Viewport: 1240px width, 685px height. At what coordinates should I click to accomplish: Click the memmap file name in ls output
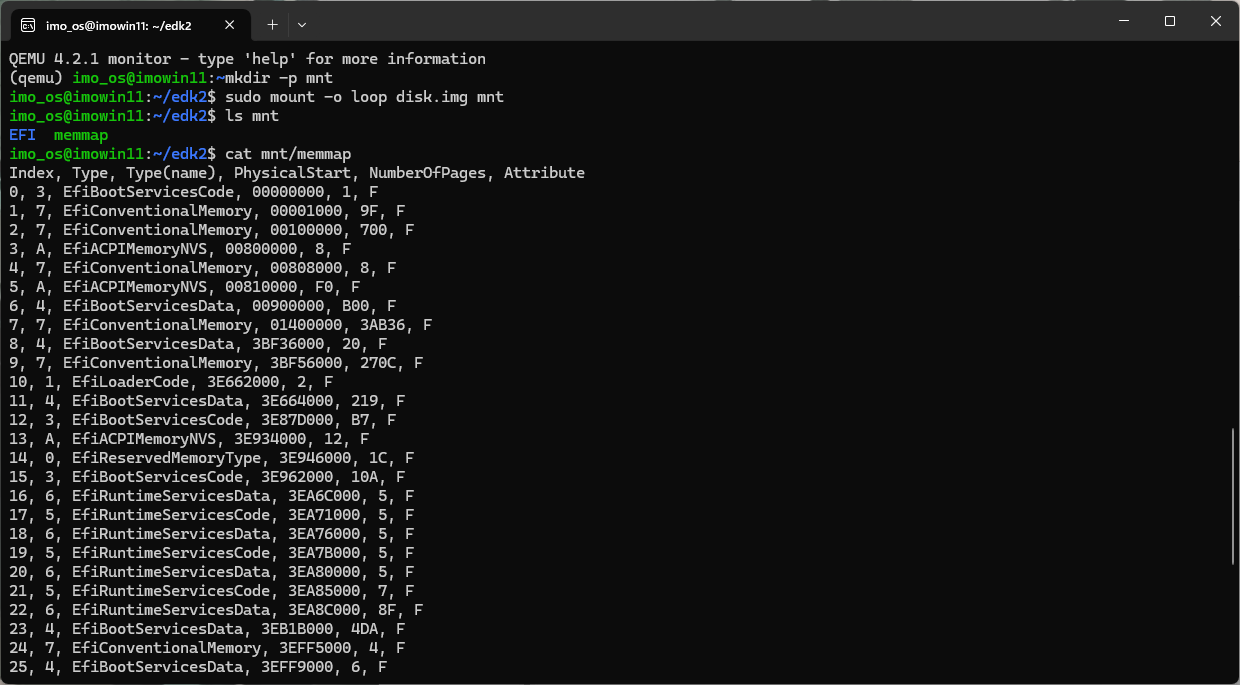[x=81, y=135]
